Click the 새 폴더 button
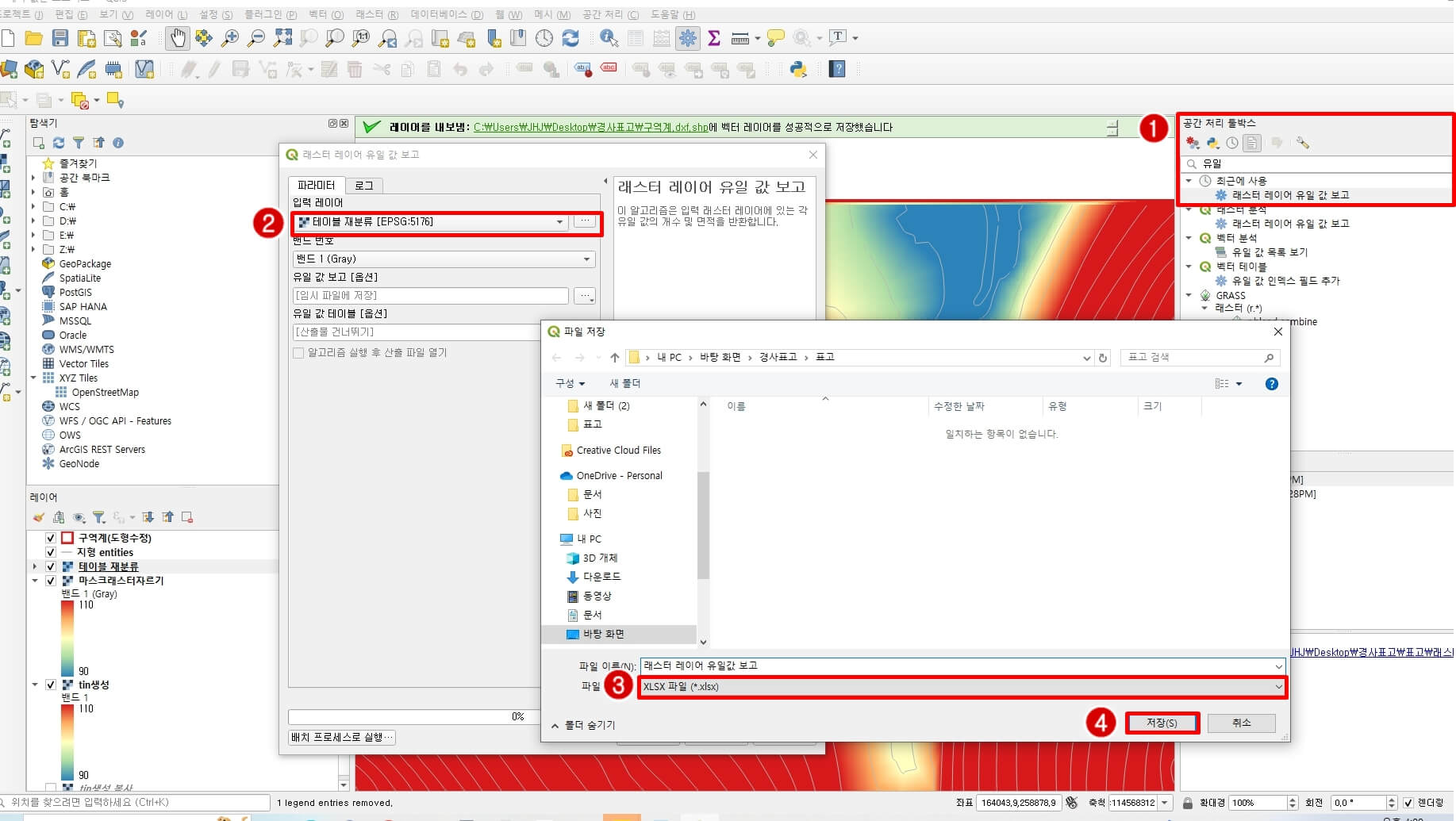The width and height of the screenshot is (1456, 821). (625, 384)
